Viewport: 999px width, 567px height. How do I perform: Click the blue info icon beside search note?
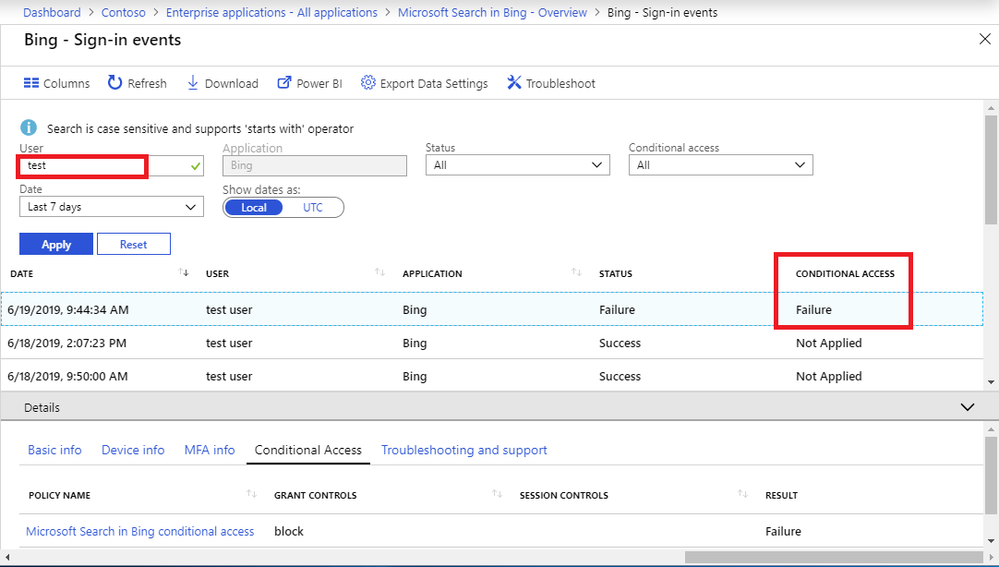coord(29,128)
